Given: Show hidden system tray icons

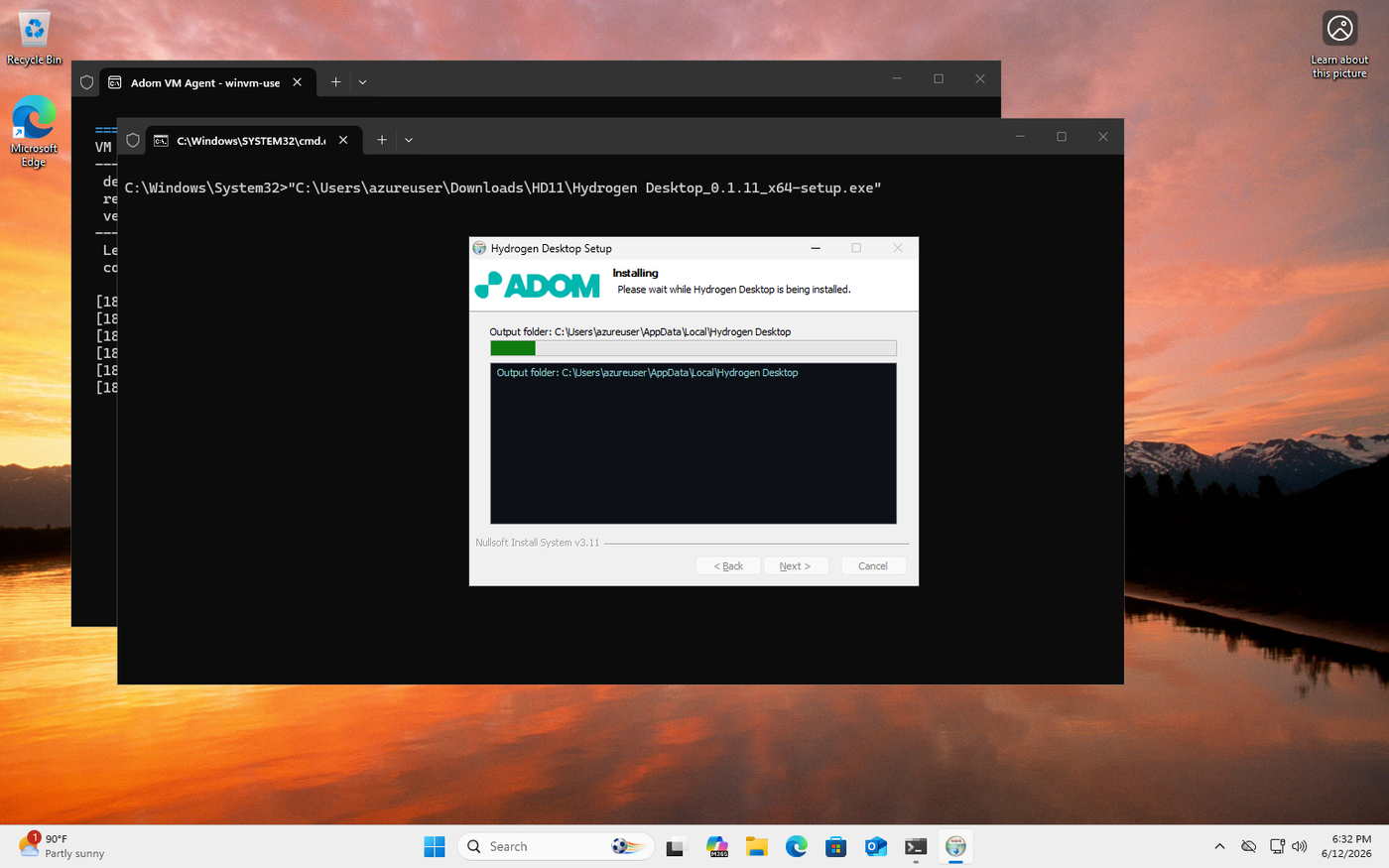Looking at the screenshot, I should coord(1219,846).
